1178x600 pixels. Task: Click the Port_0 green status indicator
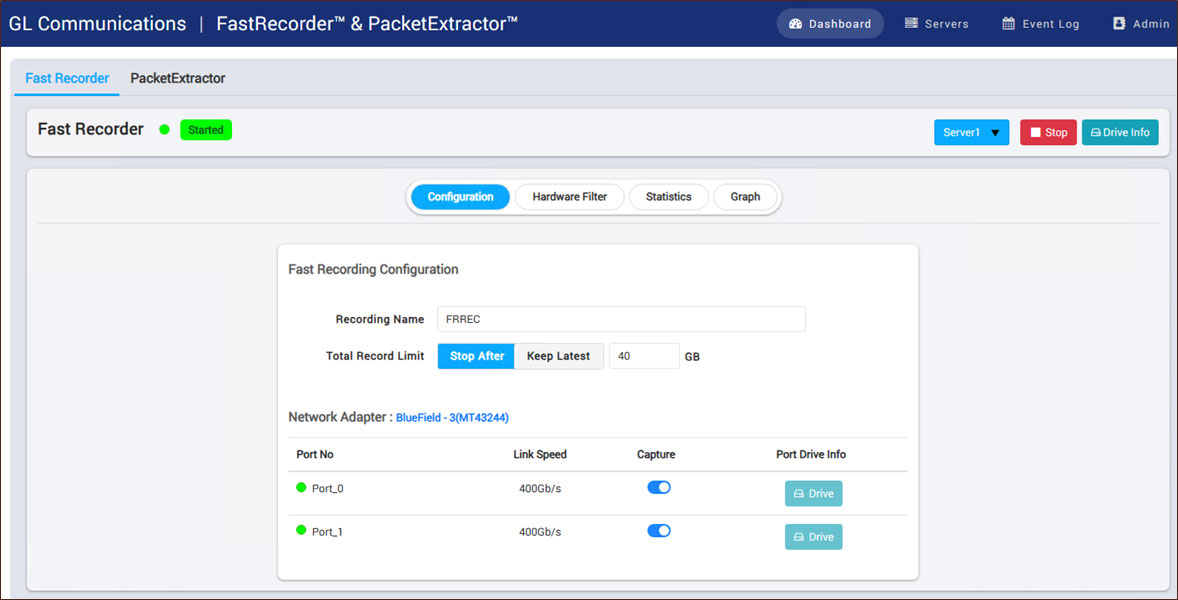tap(302, 487)
